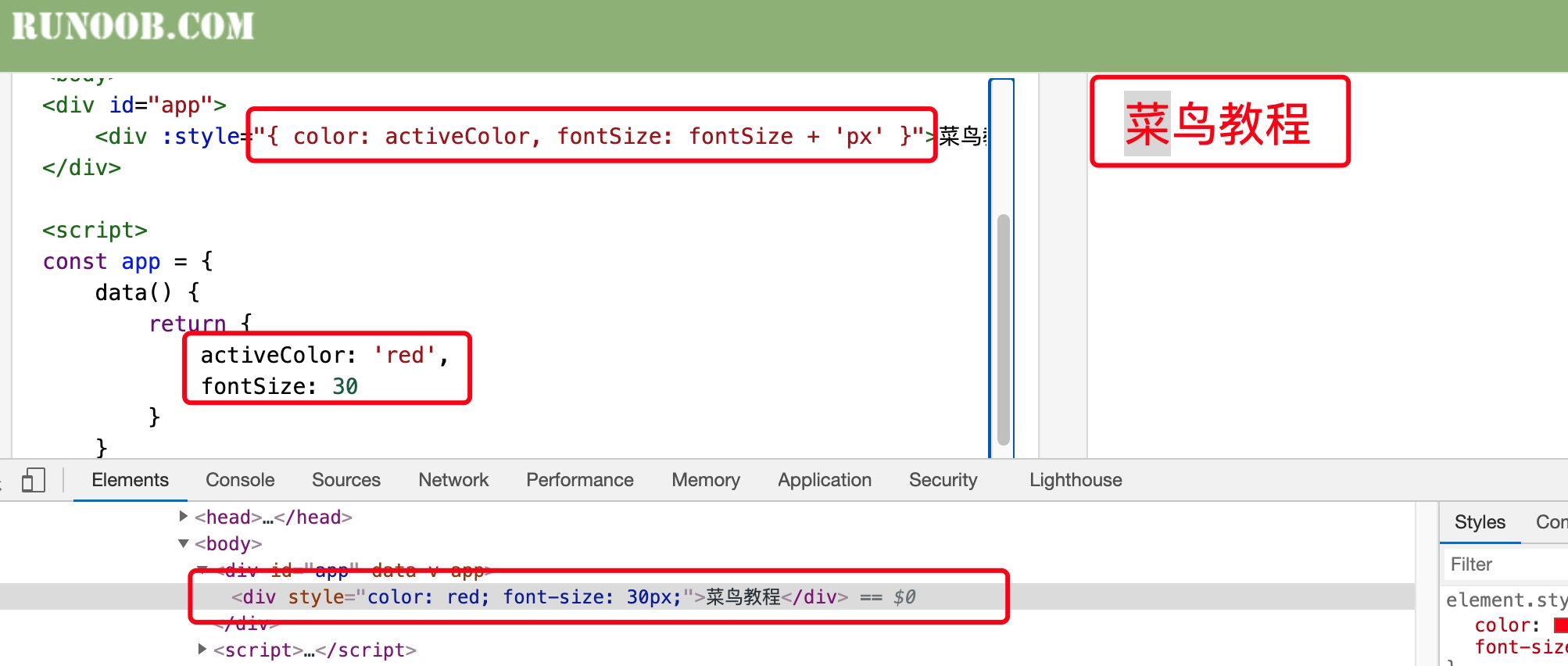This screenshot has height=666, width=1568.
Task: Collapse the body element node
Action: pyautogui.click(x=184, y=543)
